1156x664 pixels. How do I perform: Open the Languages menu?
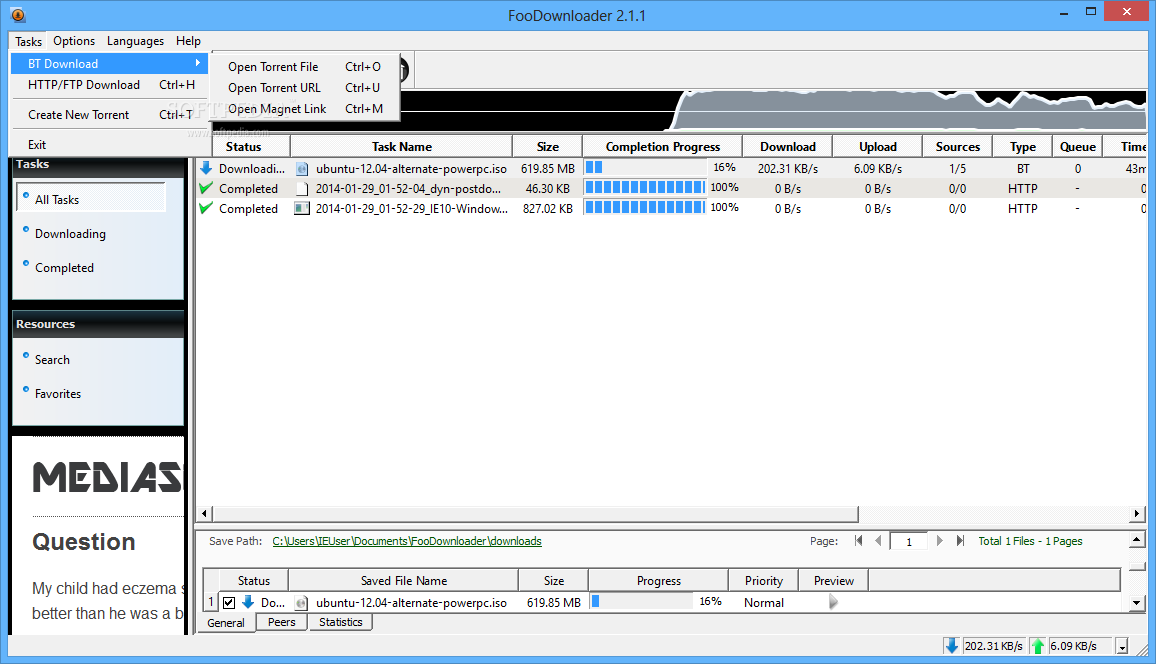click(x=136, y=41)
